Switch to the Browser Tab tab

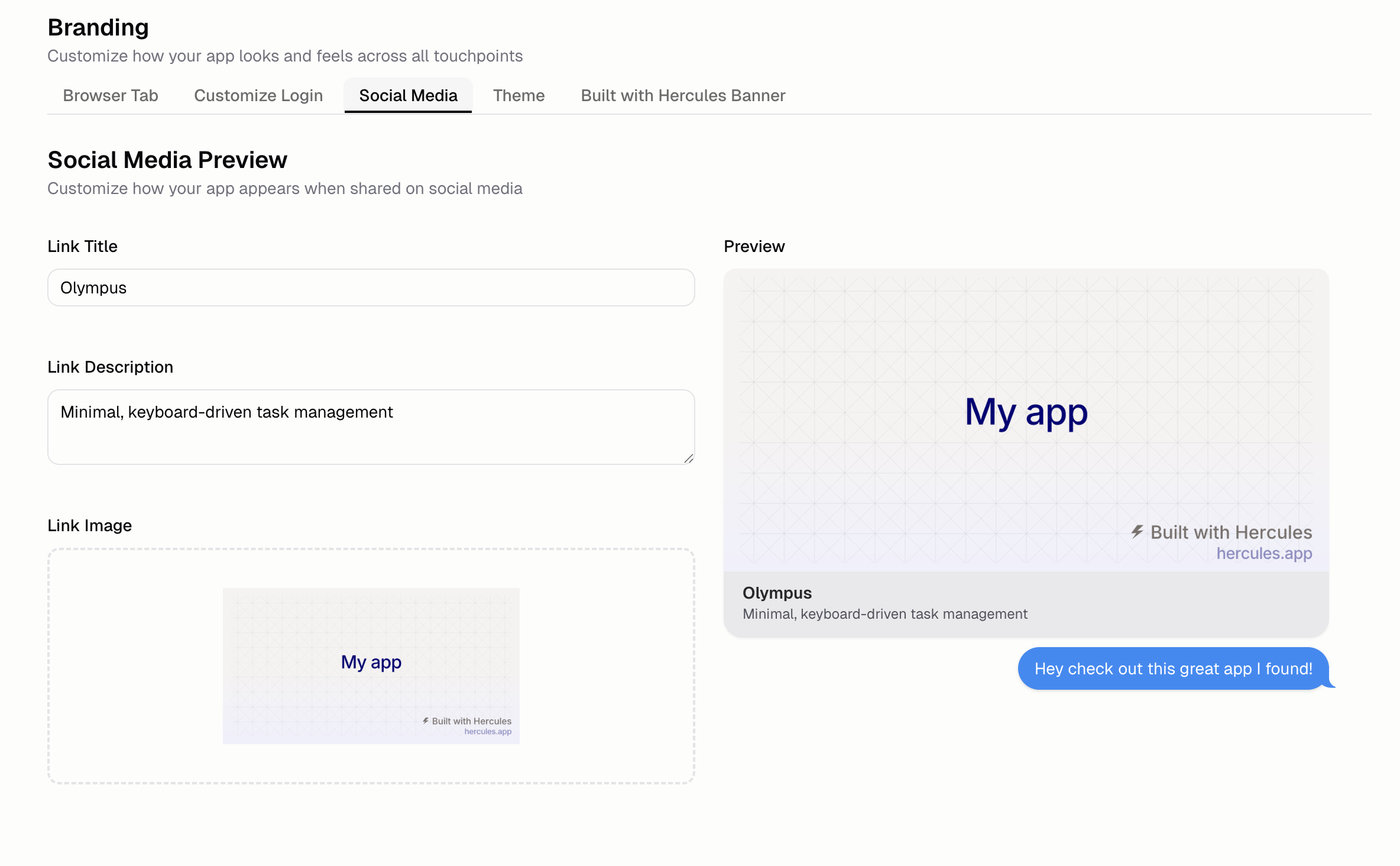click(110, 95)
